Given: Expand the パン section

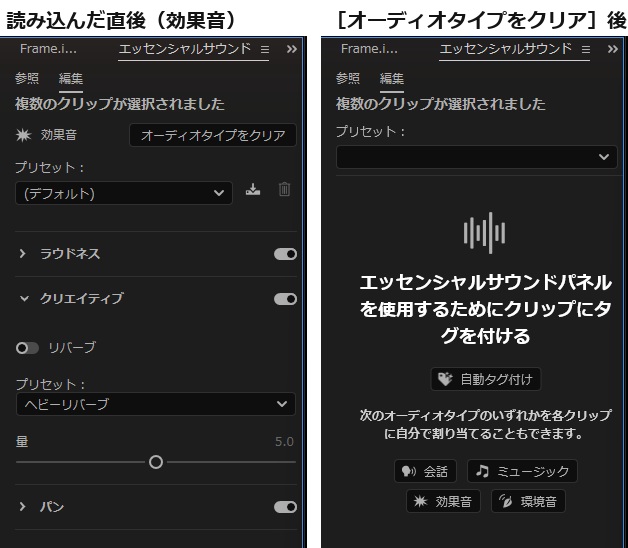Looking at the screenshot, I should 23,507.
